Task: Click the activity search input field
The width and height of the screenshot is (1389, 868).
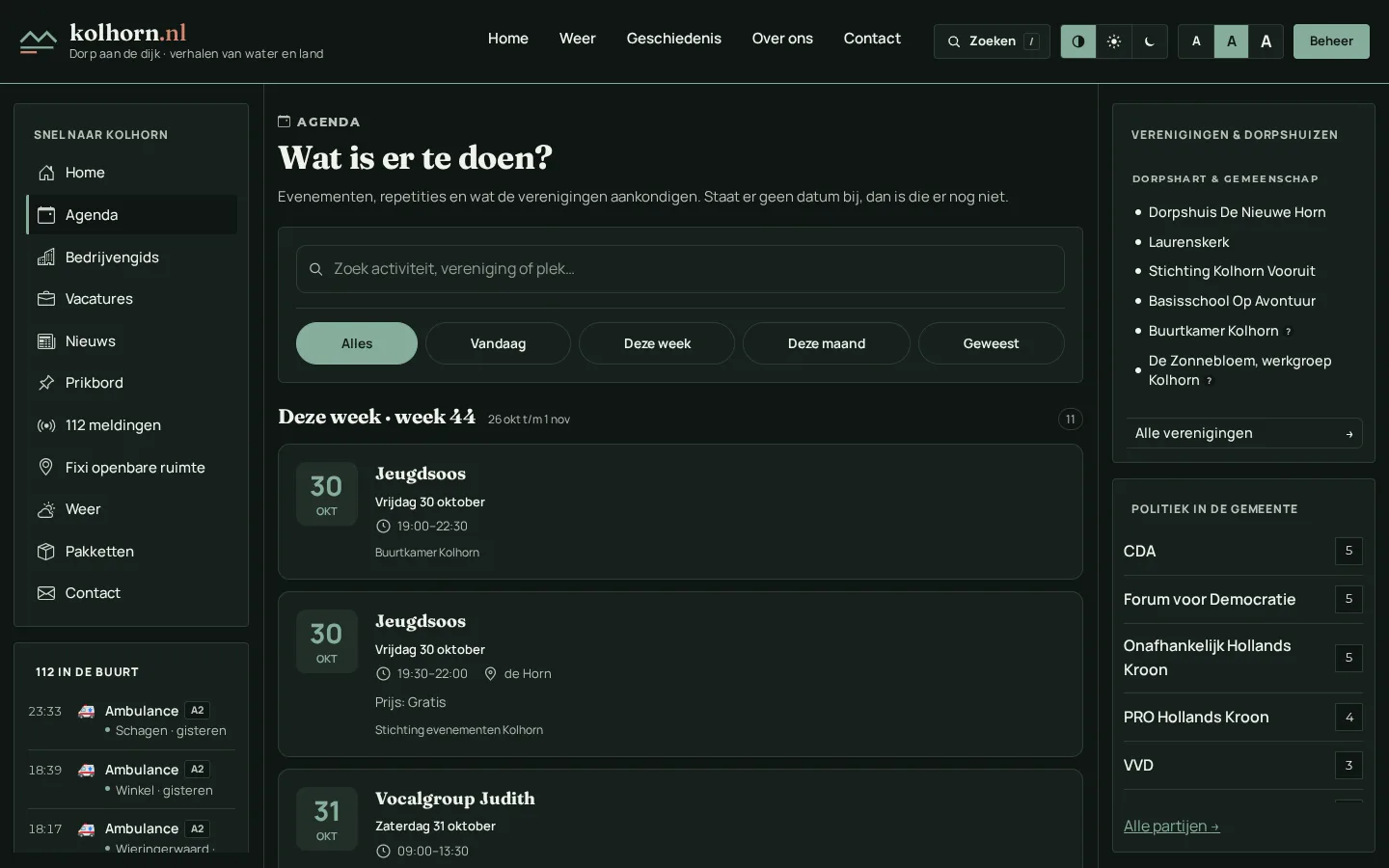Action: [680, 269]
